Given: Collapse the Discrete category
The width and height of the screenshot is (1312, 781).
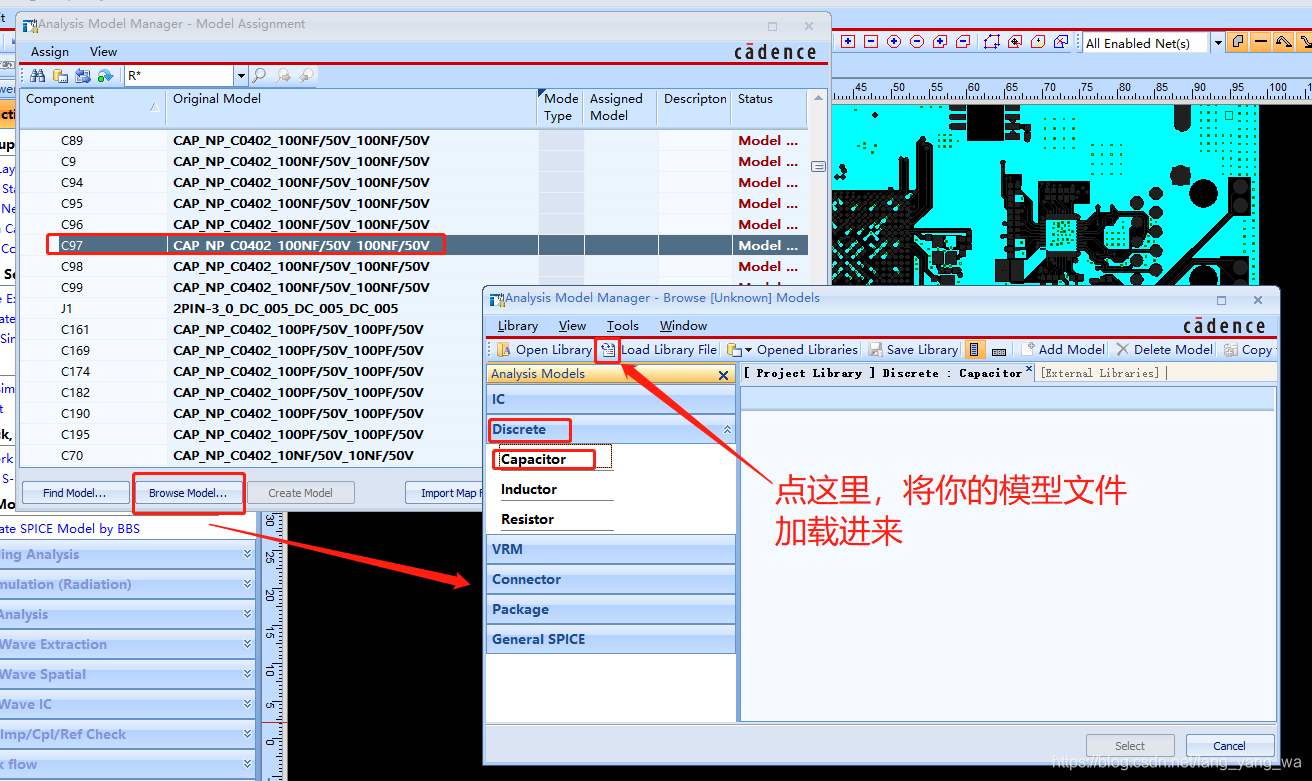Looking at the screenshot, I should 611,430.
